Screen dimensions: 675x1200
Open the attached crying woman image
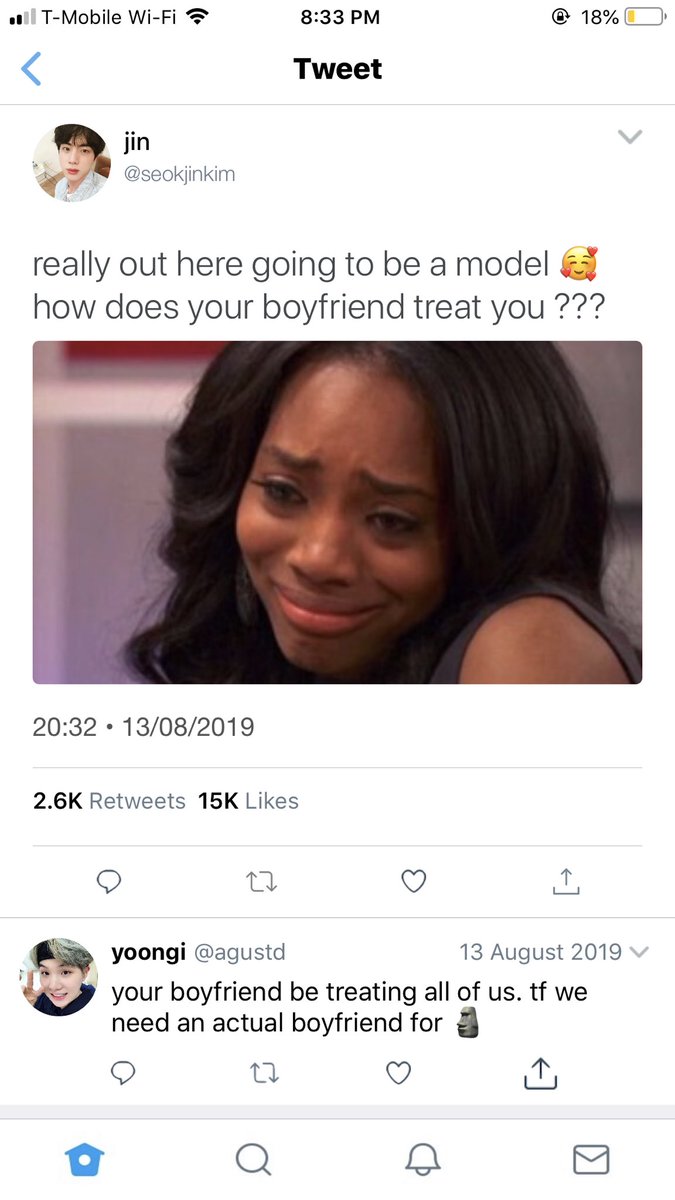337,512
